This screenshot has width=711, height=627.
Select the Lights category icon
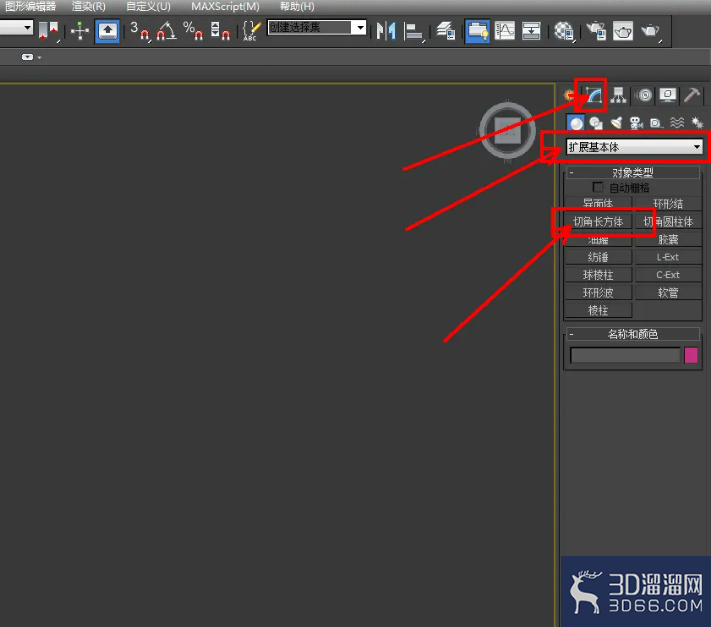click(x=616, y=123)
